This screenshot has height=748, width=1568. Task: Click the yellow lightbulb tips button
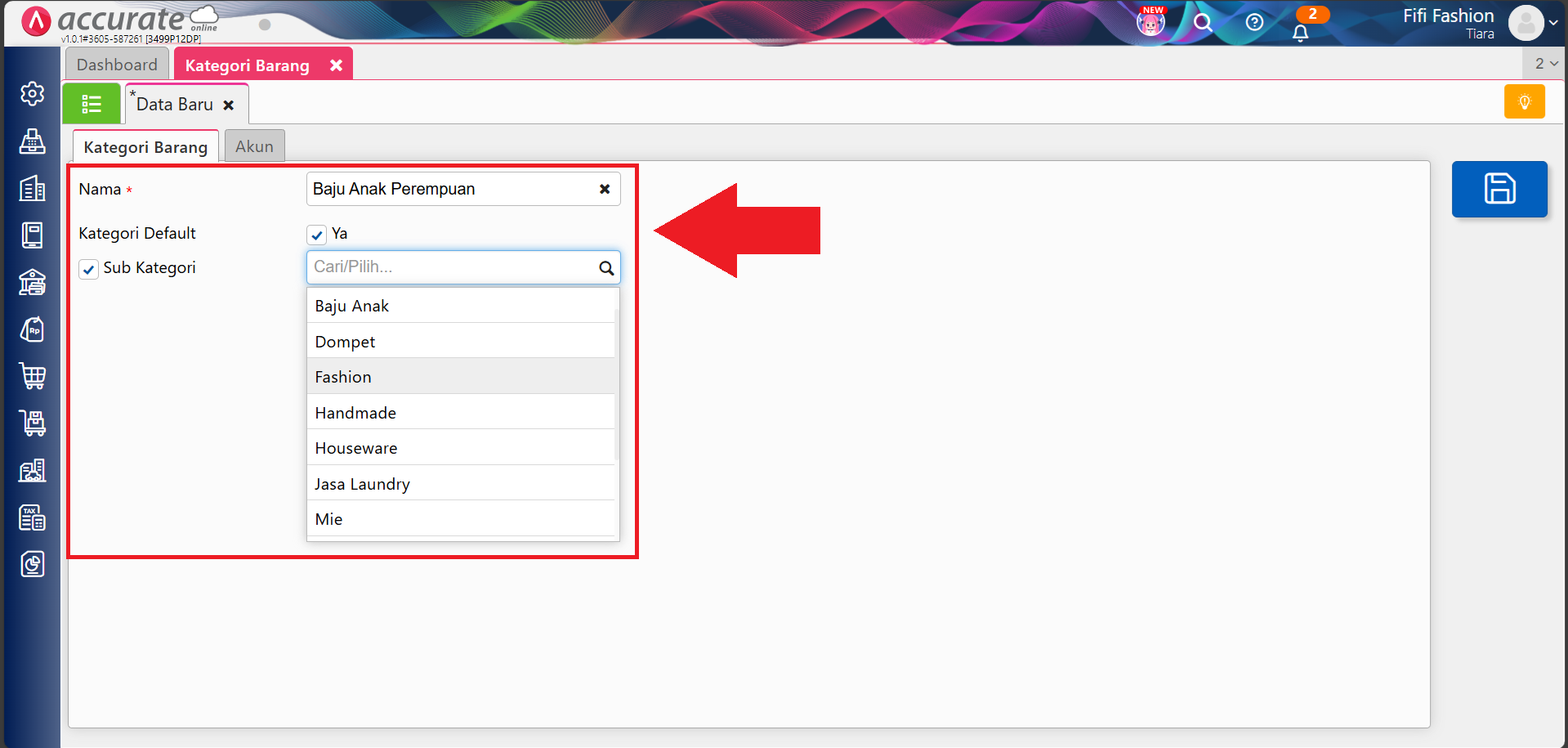coord(1524,102)
